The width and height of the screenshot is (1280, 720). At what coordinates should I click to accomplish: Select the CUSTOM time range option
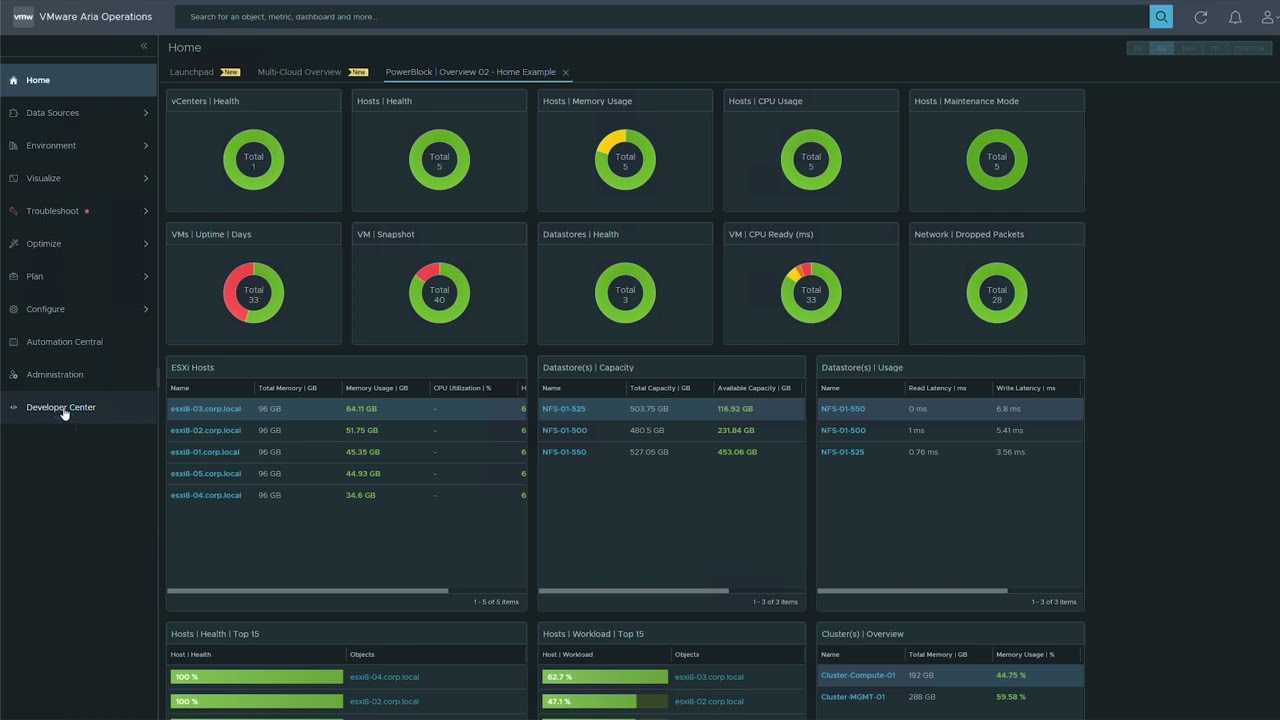click(1249, 48)
